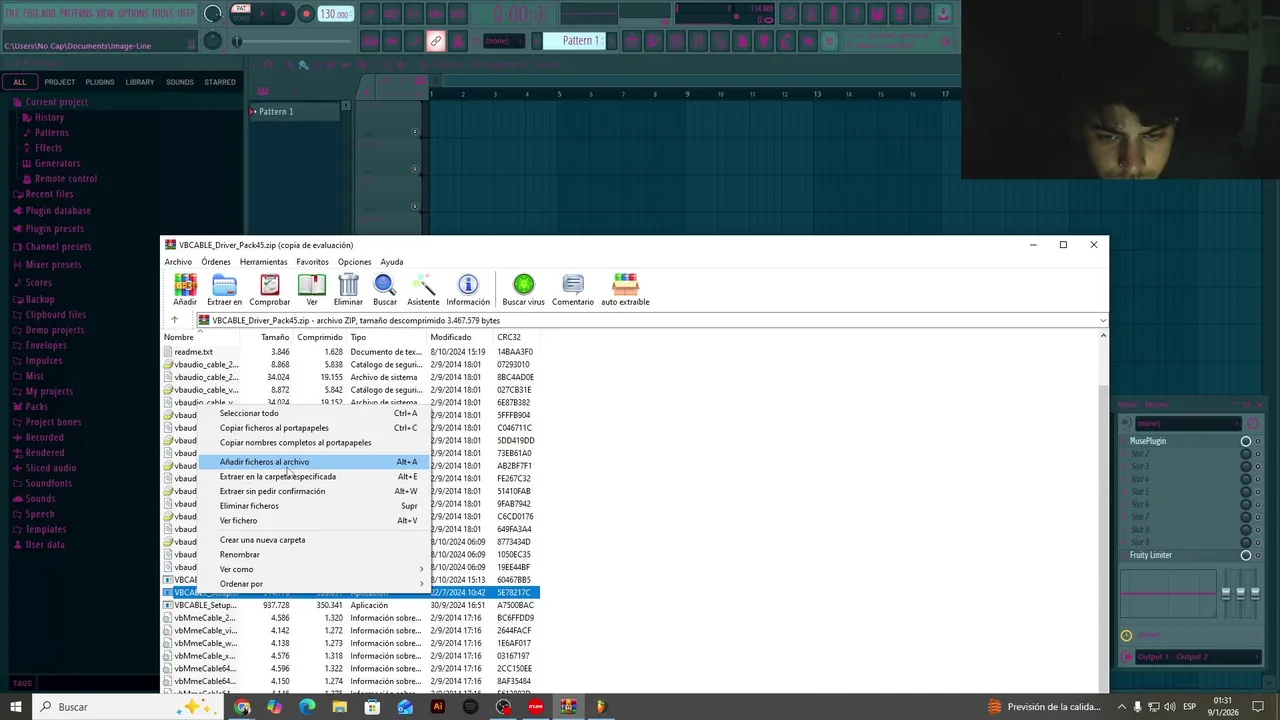Screen dimensions: 1280x720
Task: Click the Comentario toolbar icon
Action: [573, 289]
